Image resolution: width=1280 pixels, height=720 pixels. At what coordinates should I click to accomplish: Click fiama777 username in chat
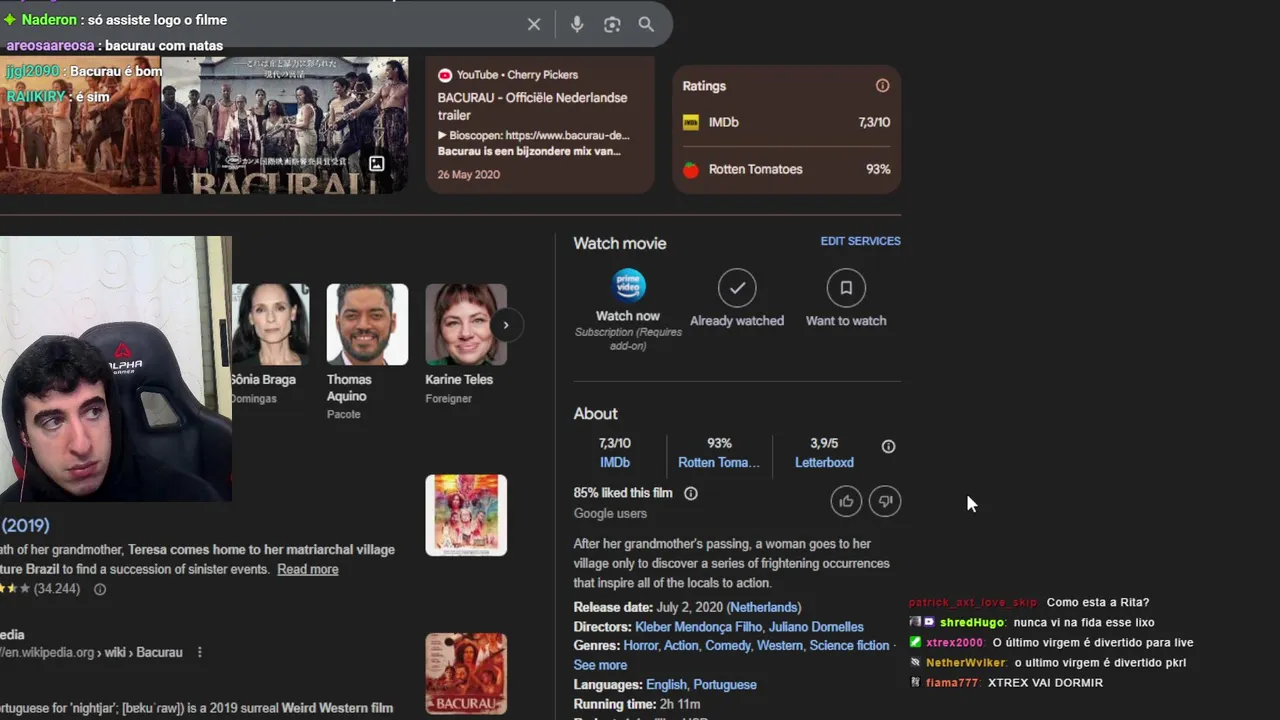tap(952, 683)
